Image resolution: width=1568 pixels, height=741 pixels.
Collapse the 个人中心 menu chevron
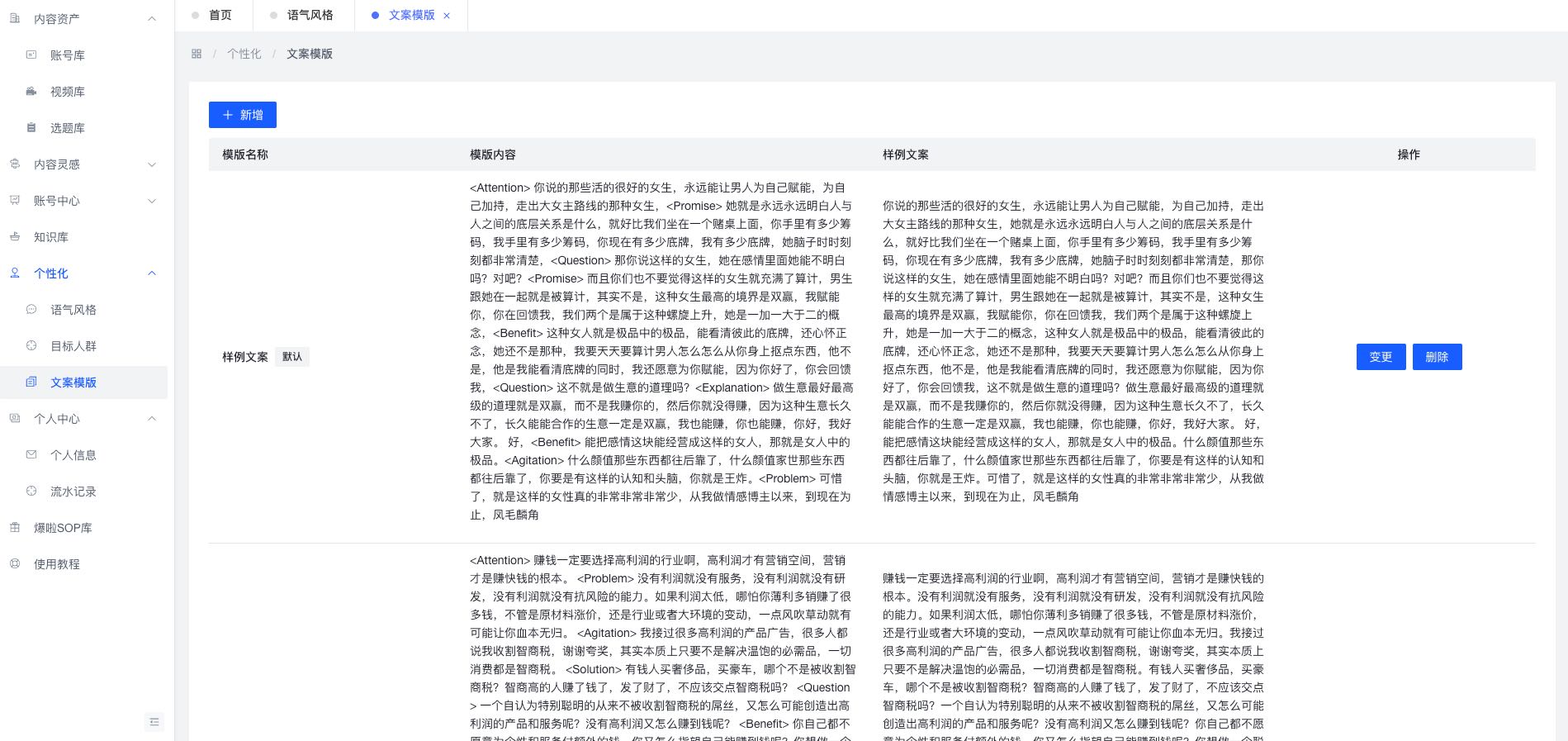[x=152, y=418]
